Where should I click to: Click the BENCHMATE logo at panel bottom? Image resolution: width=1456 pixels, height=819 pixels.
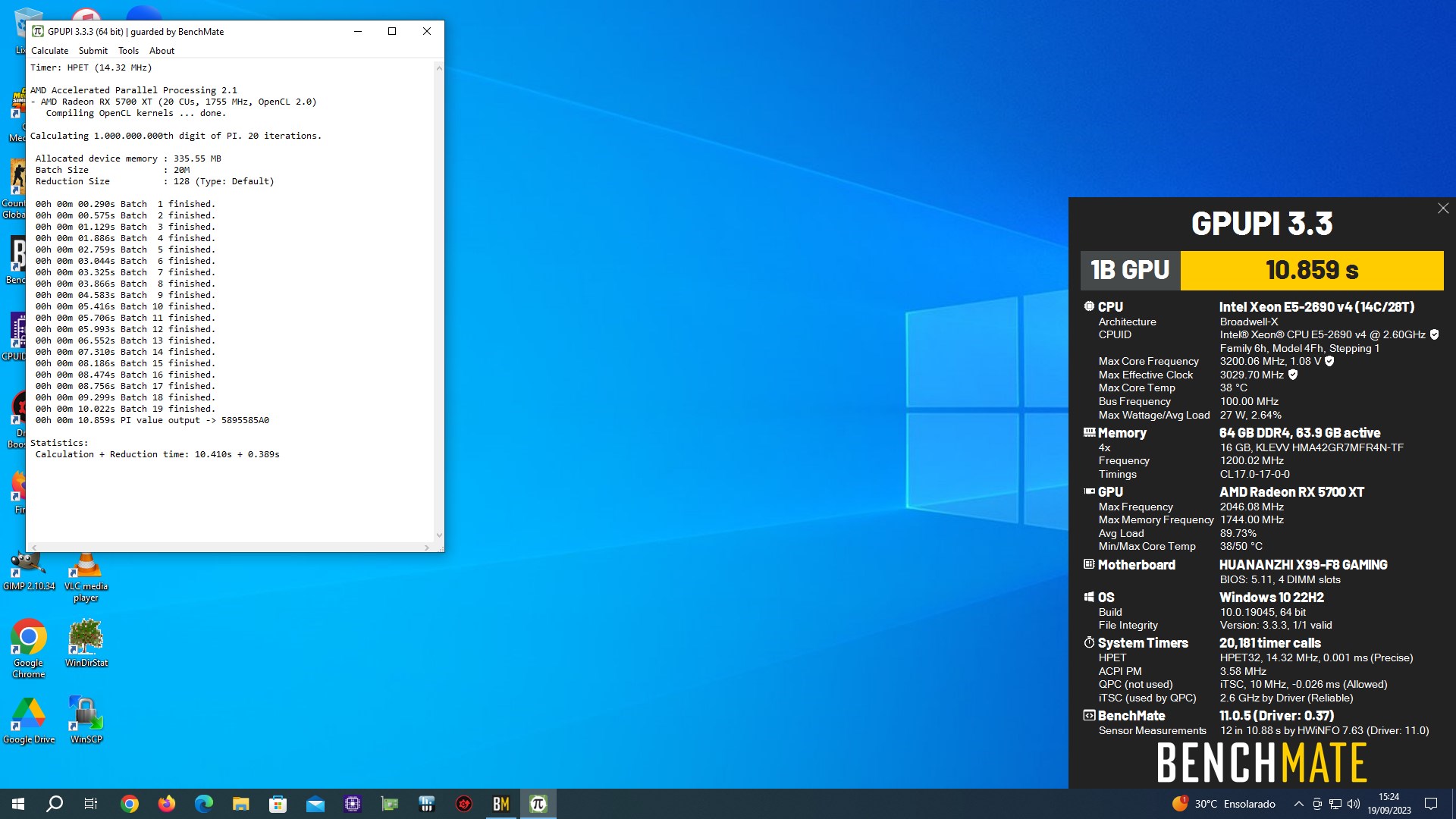tap(1262, 763)
